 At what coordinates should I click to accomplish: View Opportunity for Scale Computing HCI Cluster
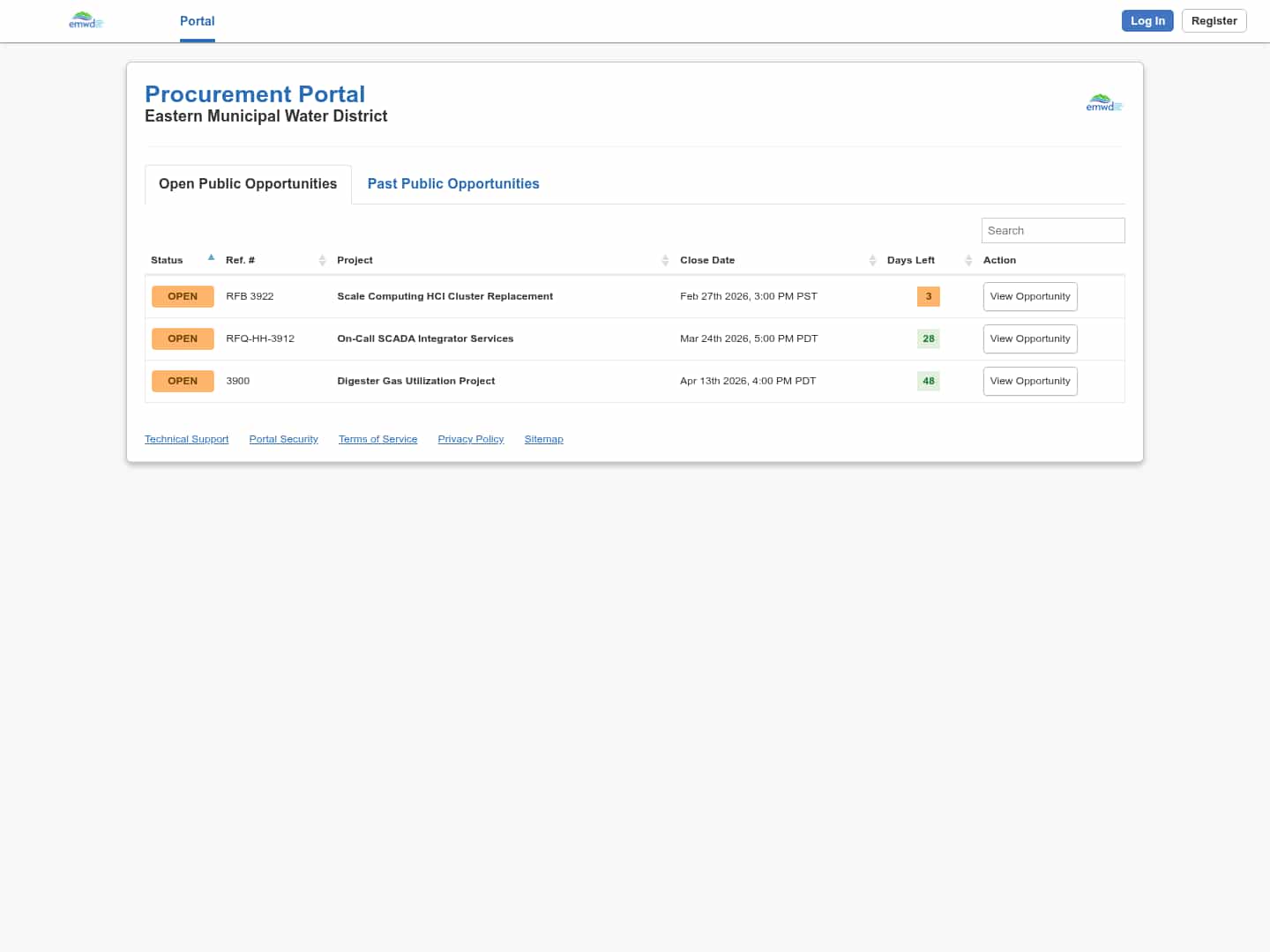click(1029, 296)
